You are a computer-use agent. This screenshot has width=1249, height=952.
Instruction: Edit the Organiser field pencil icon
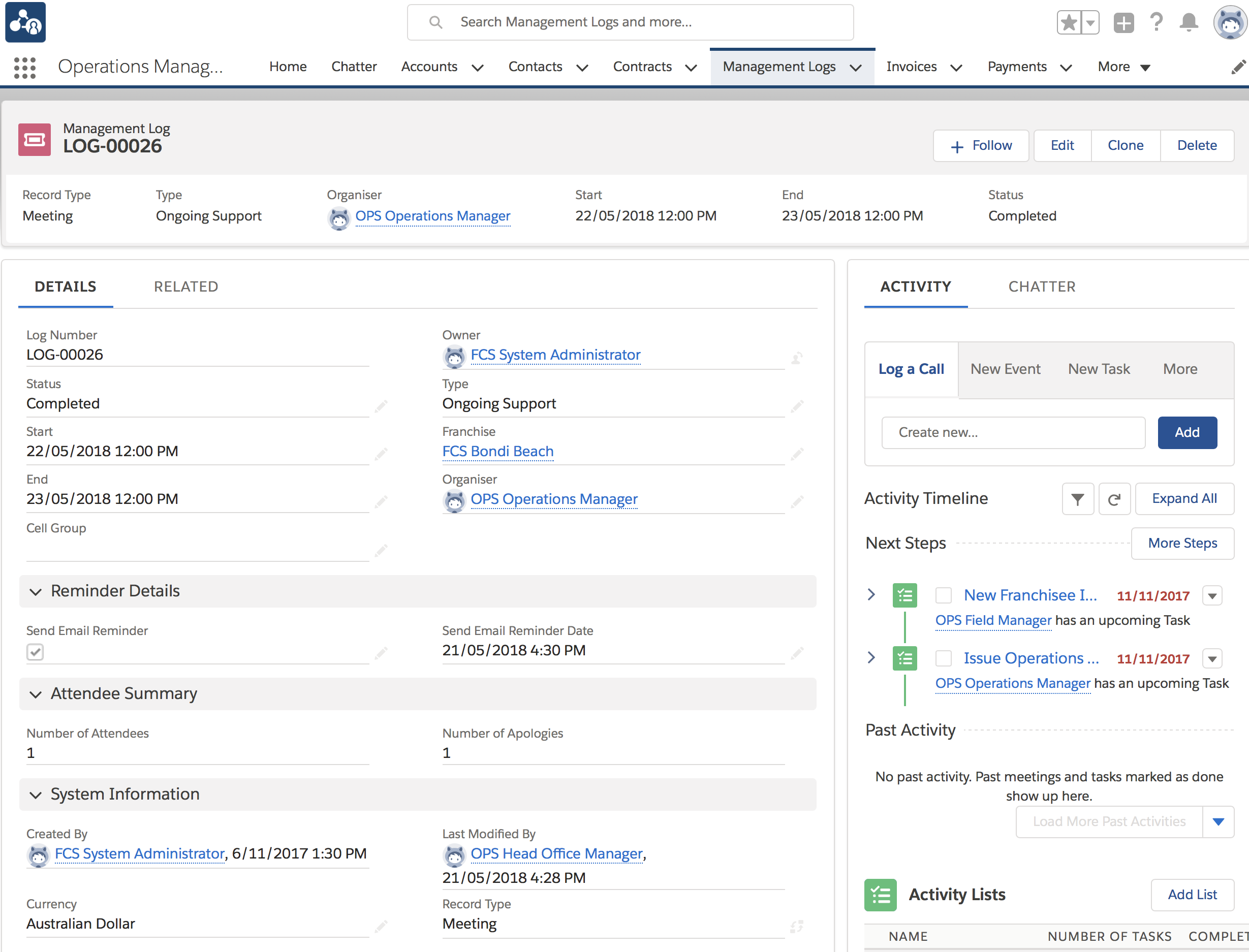[797, 501]
